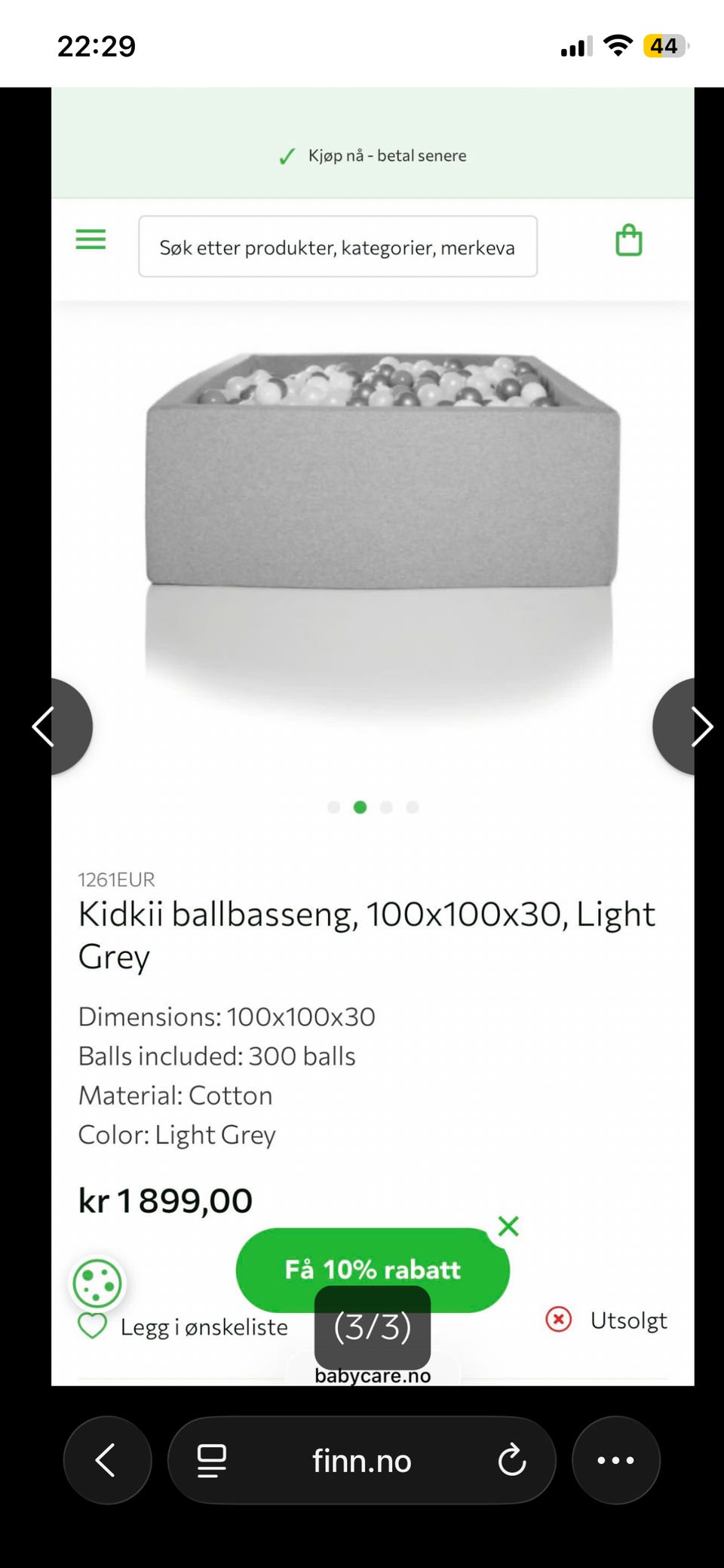
Task: Tap the heart wishlist icon
Action: point(93,1326)
